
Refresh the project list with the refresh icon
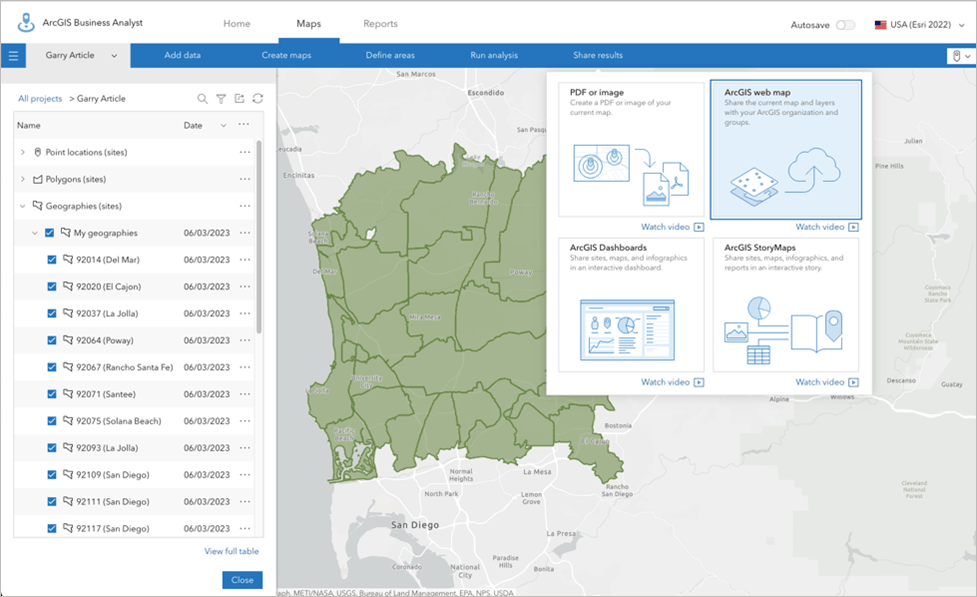tap(257, 98)
